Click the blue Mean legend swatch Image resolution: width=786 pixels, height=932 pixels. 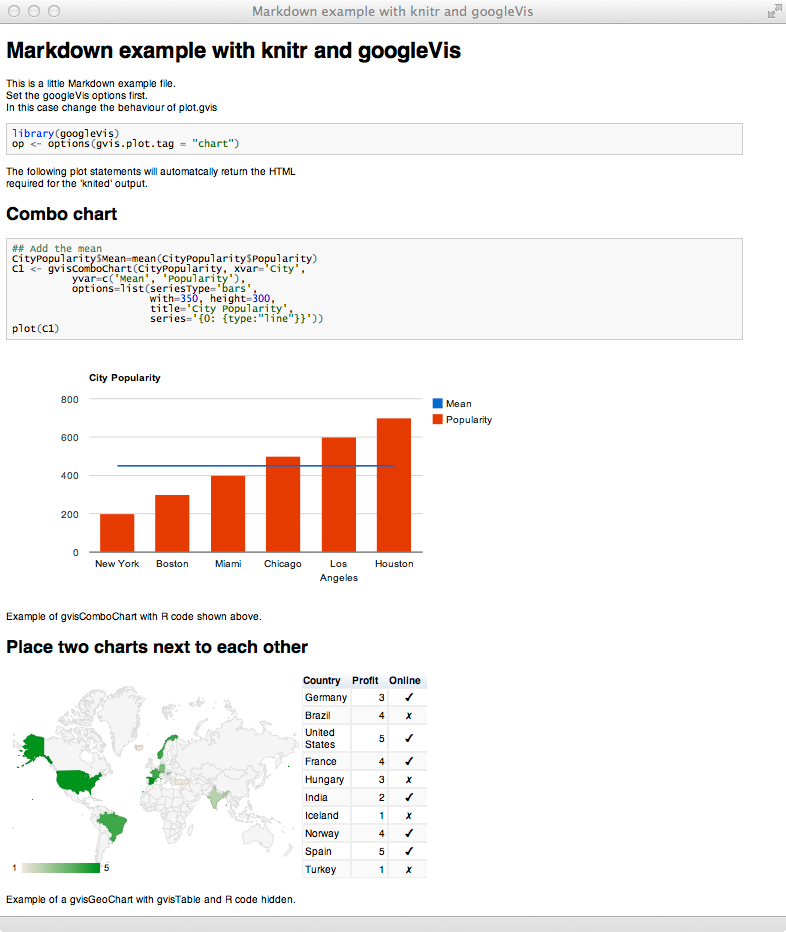pyautogui.click(x=438, y=404)
